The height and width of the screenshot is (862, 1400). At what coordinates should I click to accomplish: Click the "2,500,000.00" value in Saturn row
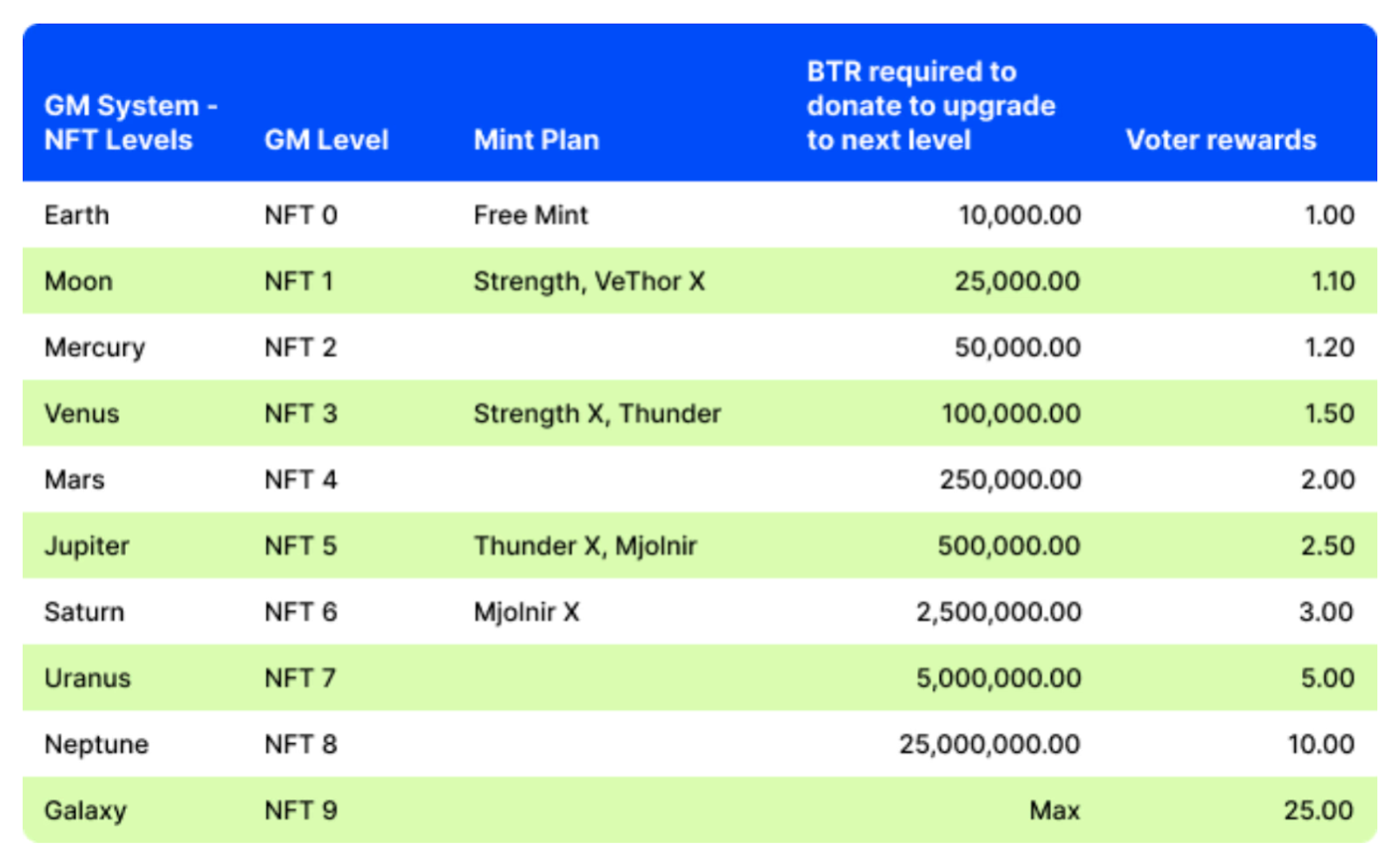[998, 612]
